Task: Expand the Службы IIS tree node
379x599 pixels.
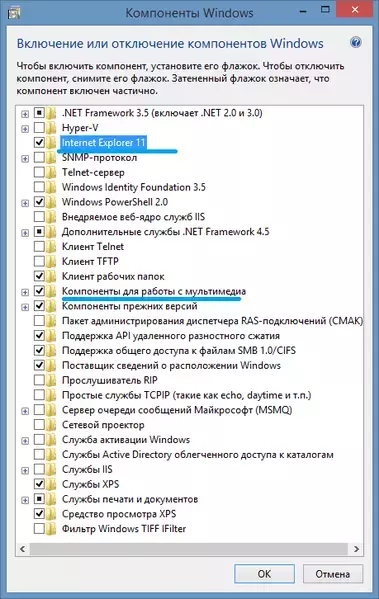Action: [25, 470]
